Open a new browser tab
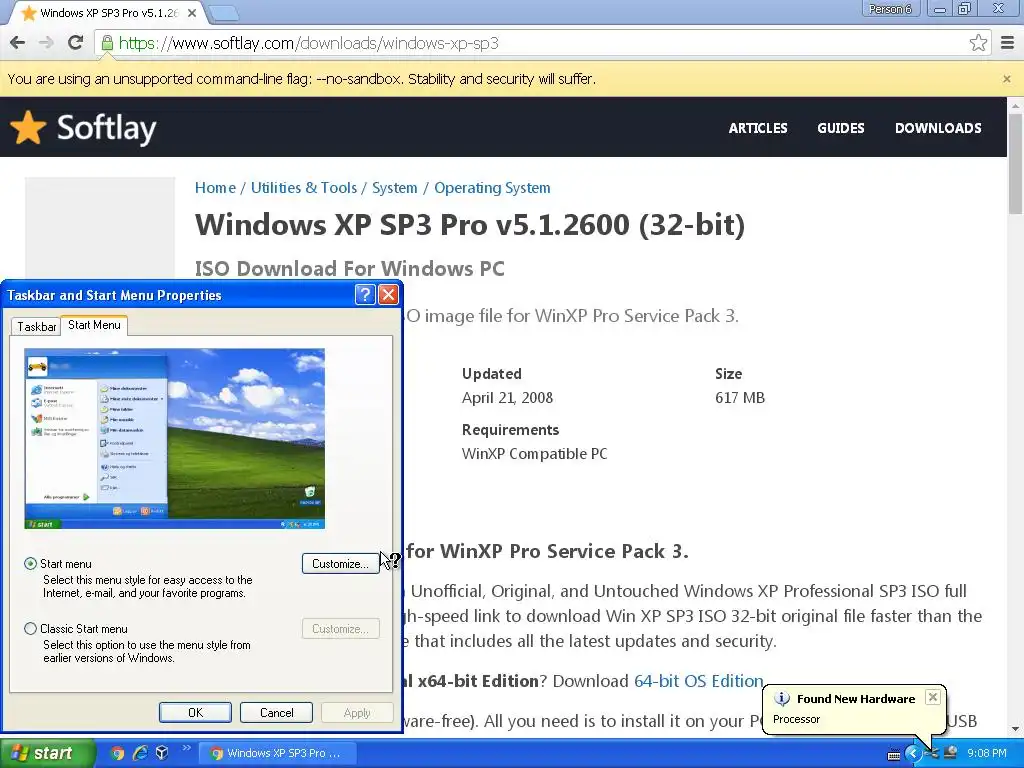This screenshot has width=1024, height=768. point(225,12)
